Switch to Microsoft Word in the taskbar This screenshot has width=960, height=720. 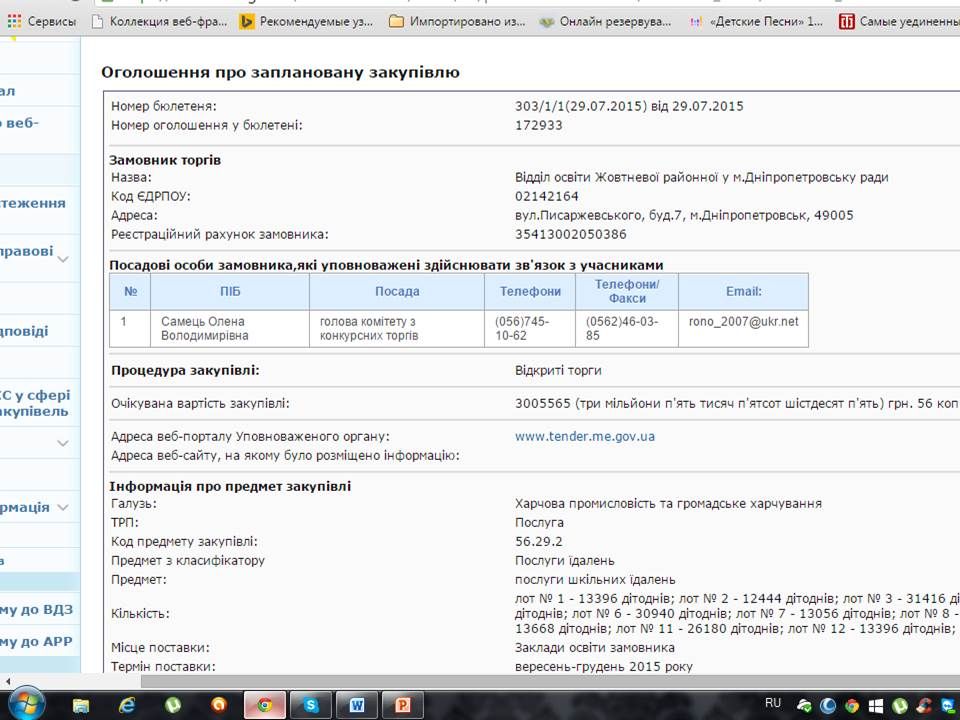click(357, 705)
